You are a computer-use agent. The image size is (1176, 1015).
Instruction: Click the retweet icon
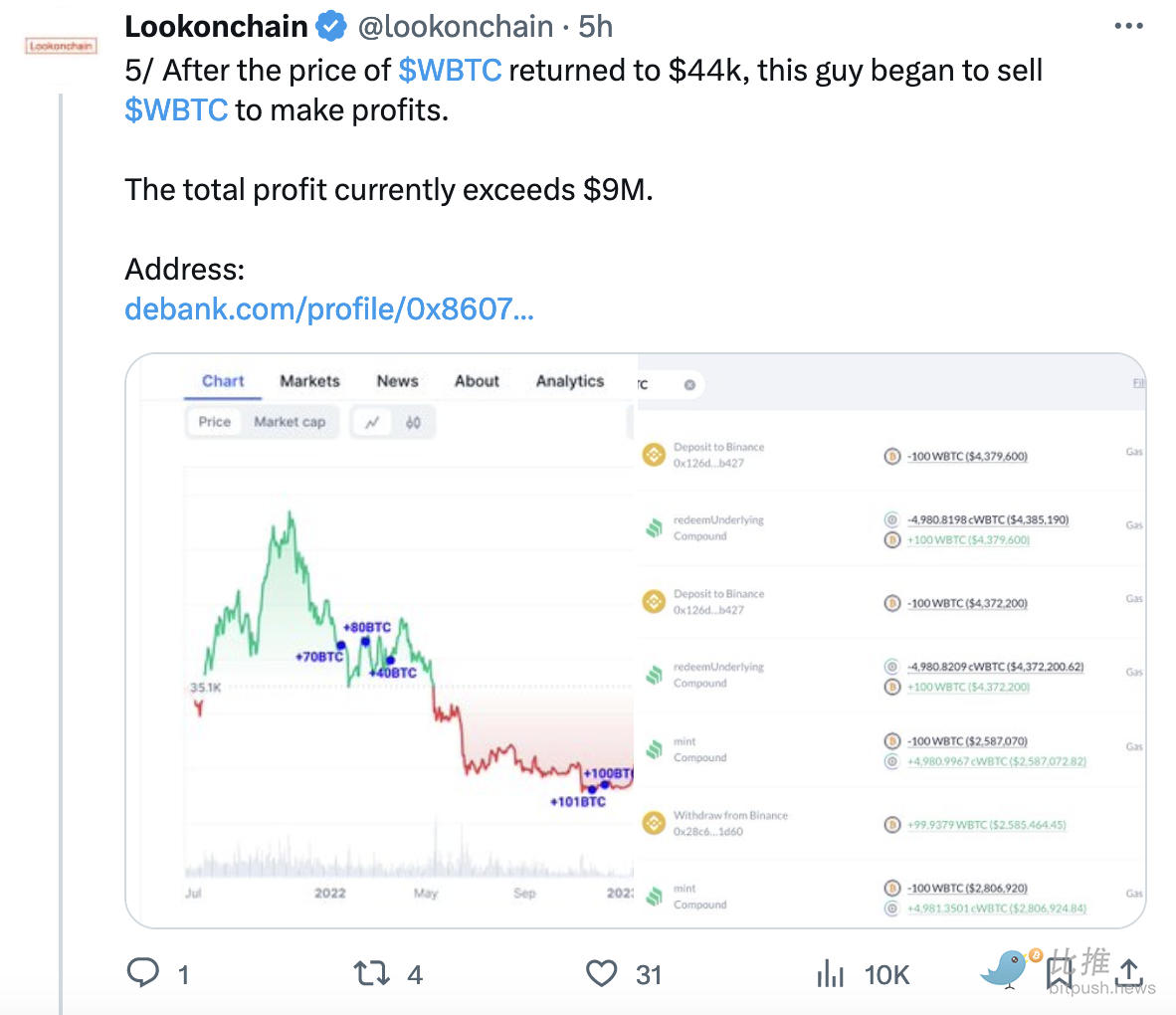(x=372, y=972)
